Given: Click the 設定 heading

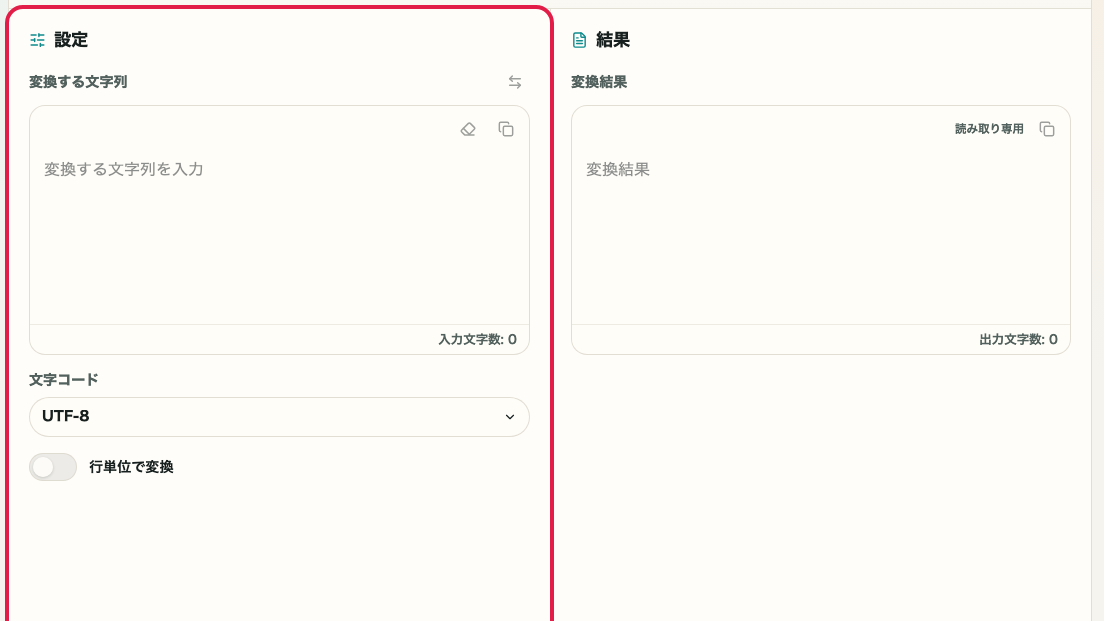Looking at the screenshot, I should tap(71, 40).
